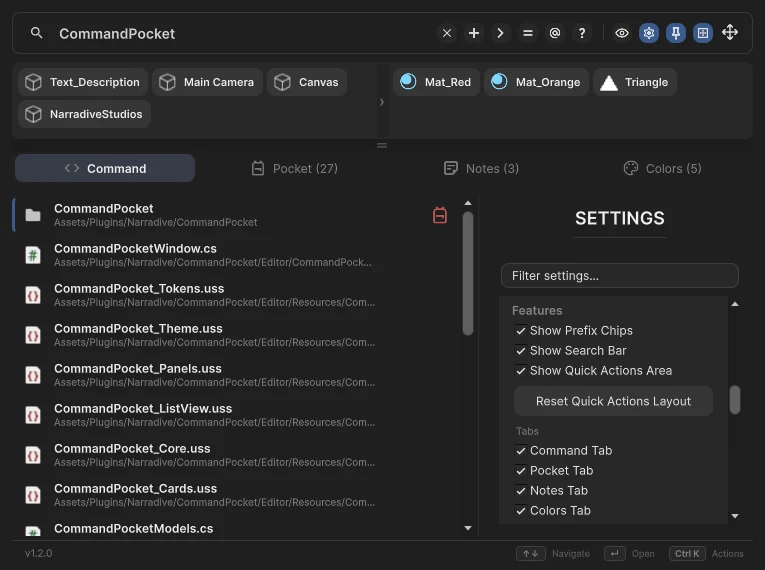The image size is (765, 570).
Task: Uncheck Show Quick Actions Area
Action: point(521,371)
